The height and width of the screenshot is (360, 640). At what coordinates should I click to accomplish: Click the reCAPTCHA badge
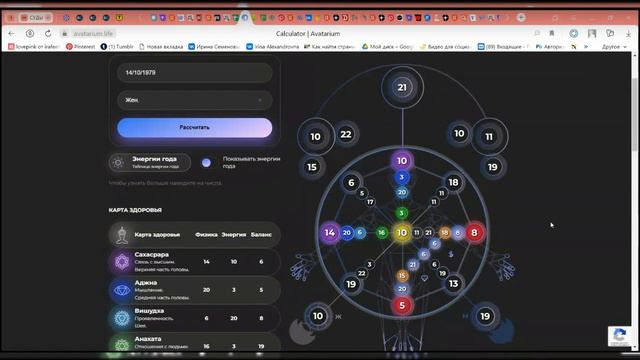point(620,336)
